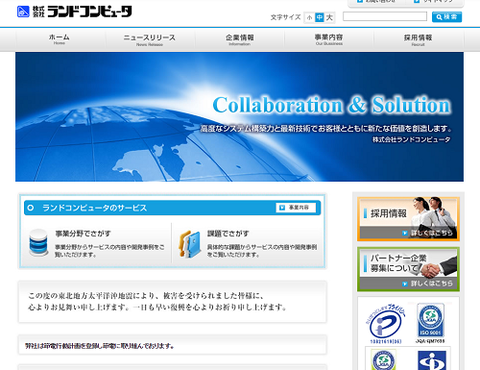This screenshot has height=370, width=480.
Task: Open the 採用情報 nav tab
Action: click(x=418, y=39)
